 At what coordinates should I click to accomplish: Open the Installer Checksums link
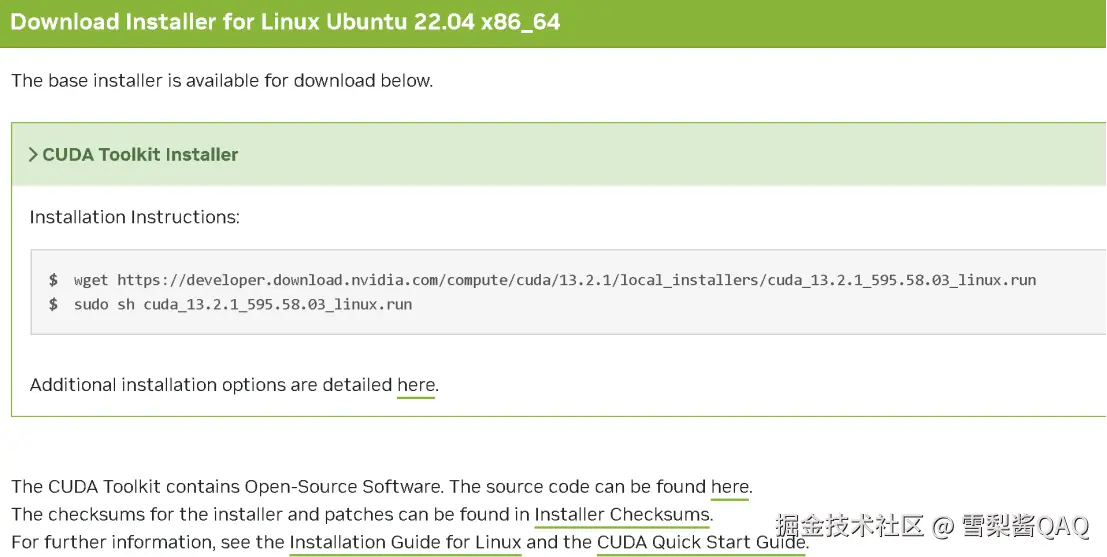tap(622, 515)
